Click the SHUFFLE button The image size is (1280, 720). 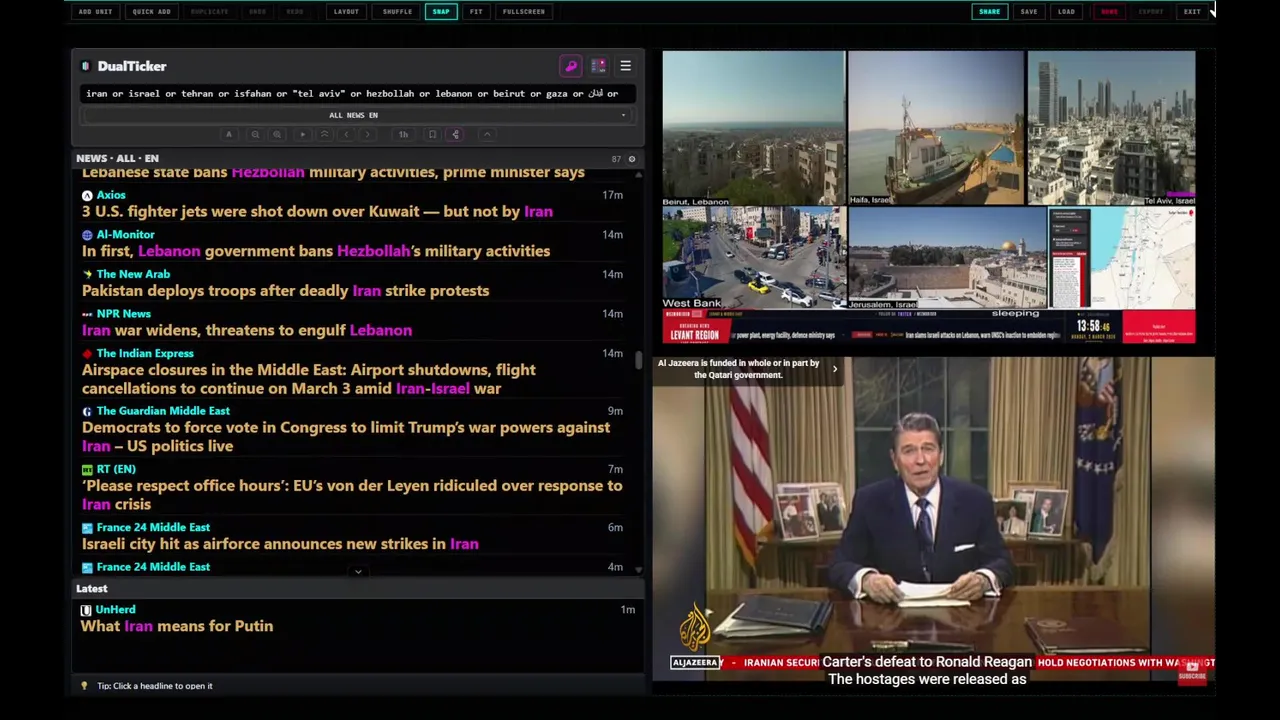tap(397, 11)
